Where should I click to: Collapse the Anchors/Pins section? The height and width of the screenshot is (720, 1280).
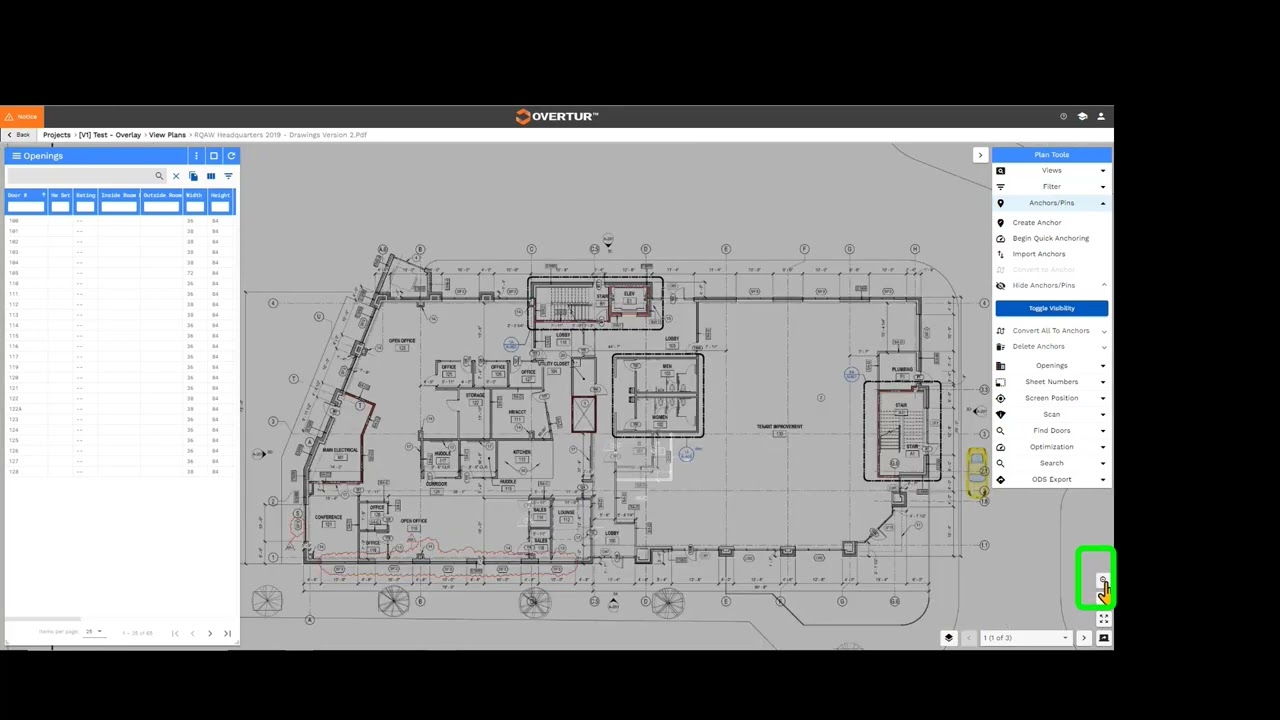pos(1051,203)
